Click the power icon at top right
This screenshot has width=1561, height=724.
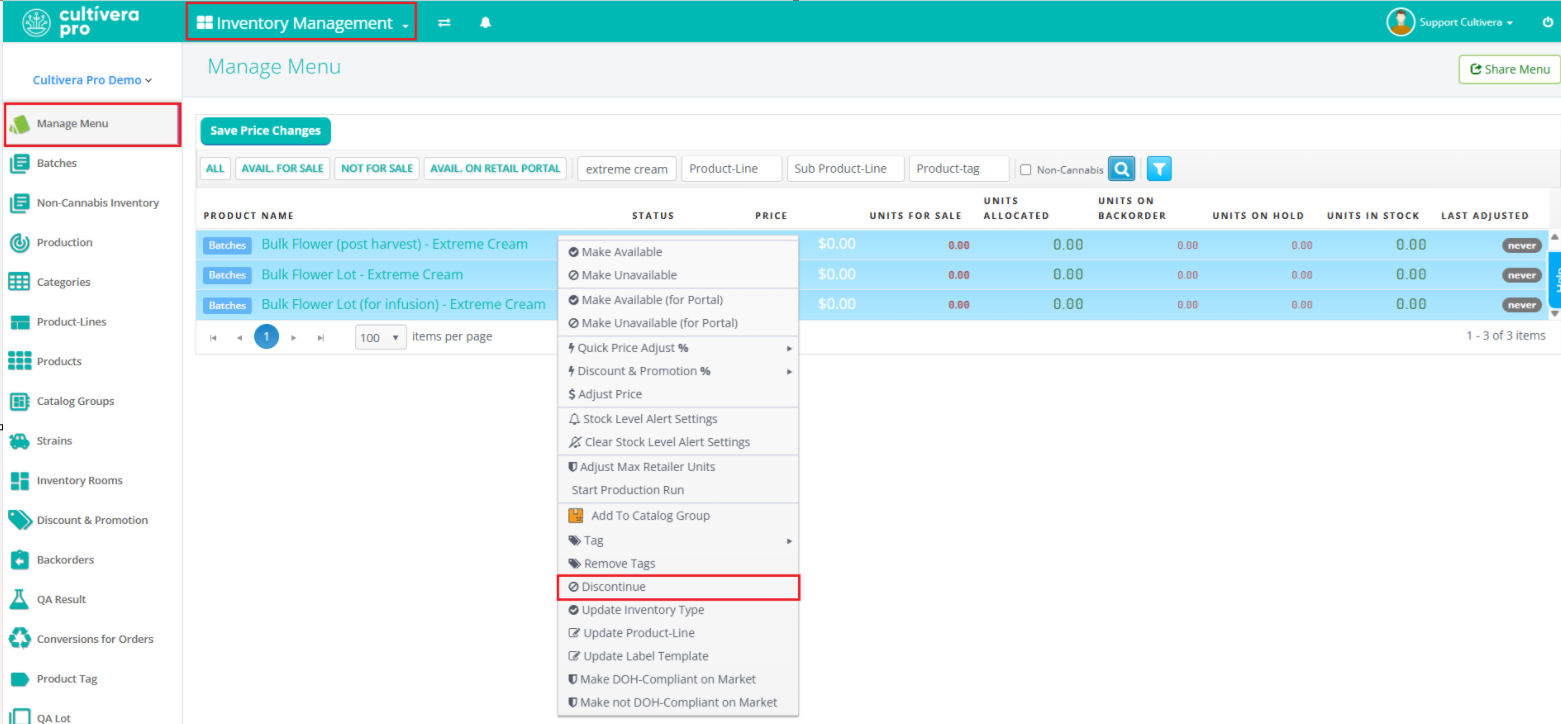point(1548,22)
